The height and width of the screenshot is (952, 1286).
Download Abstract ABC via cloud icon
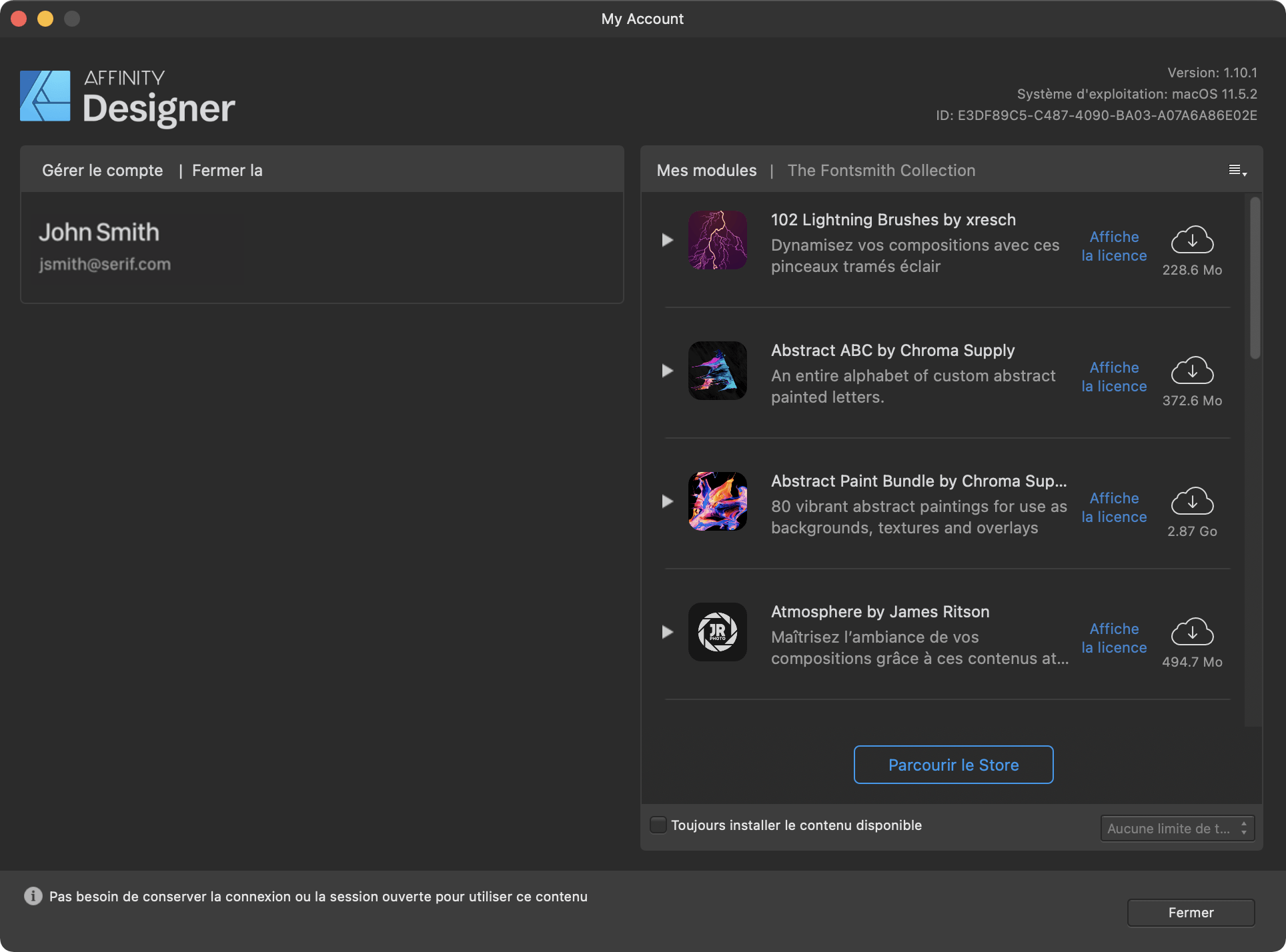(x=1192, y=371)
